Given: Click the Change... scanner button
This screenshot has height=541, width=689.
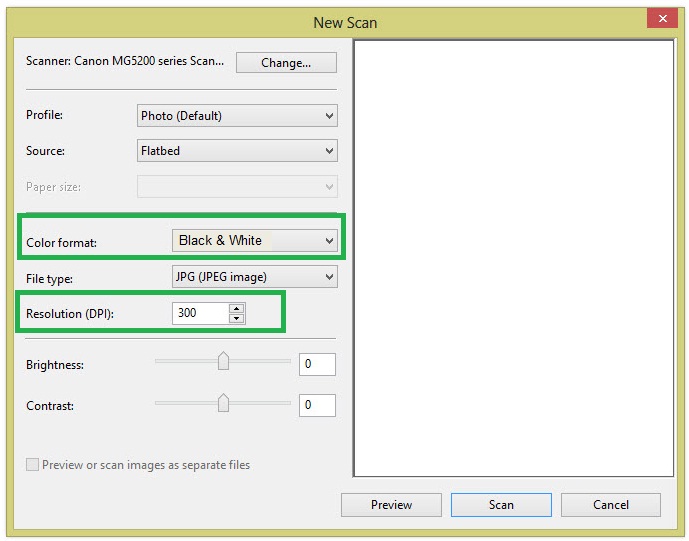Looking at the screenshot, I should (x=286, y=62).
